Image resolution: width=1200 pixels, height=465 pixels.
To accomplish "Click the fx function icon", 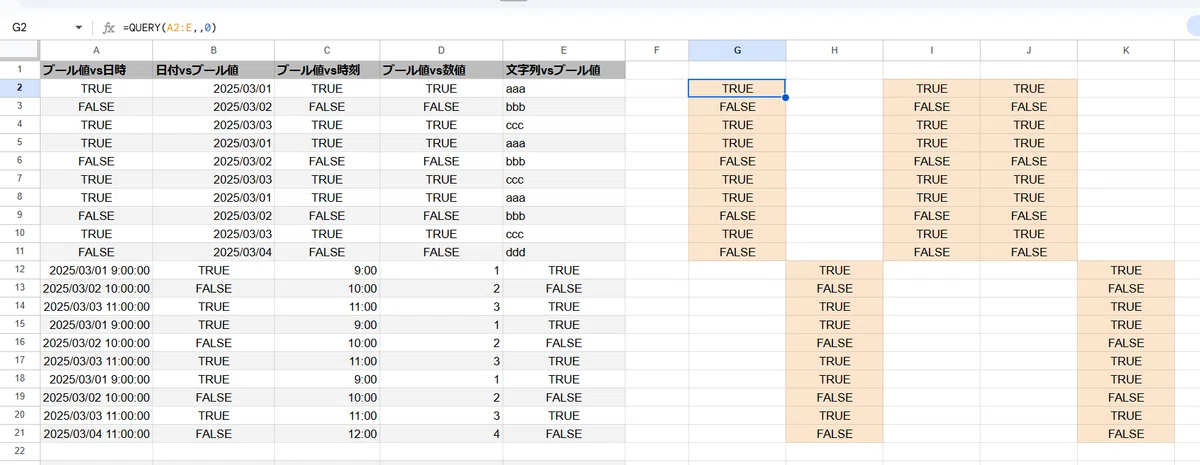I will coord(109,28).
